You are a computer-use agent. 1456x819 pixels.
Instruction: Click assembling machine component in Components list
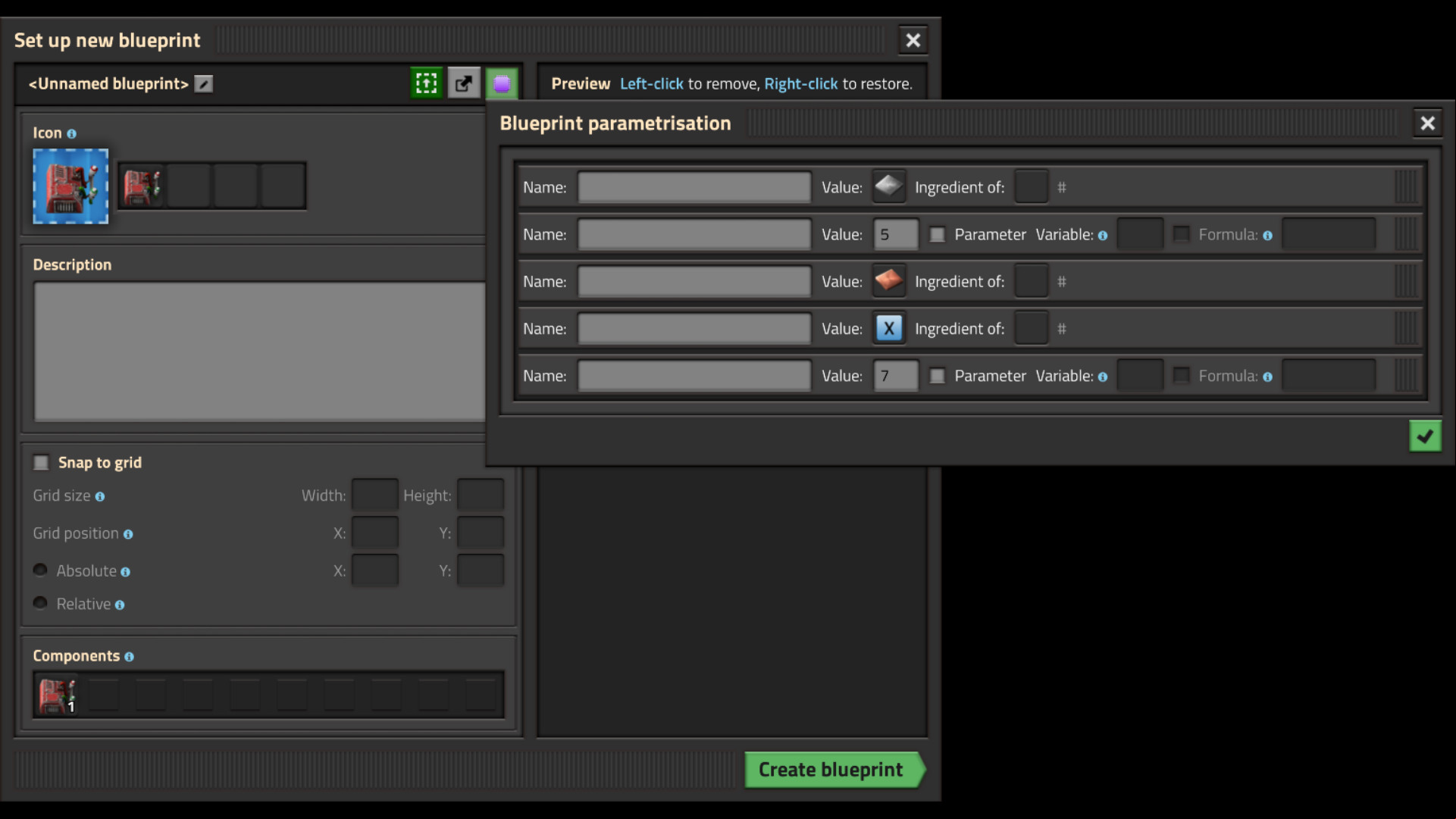[58, 695]
